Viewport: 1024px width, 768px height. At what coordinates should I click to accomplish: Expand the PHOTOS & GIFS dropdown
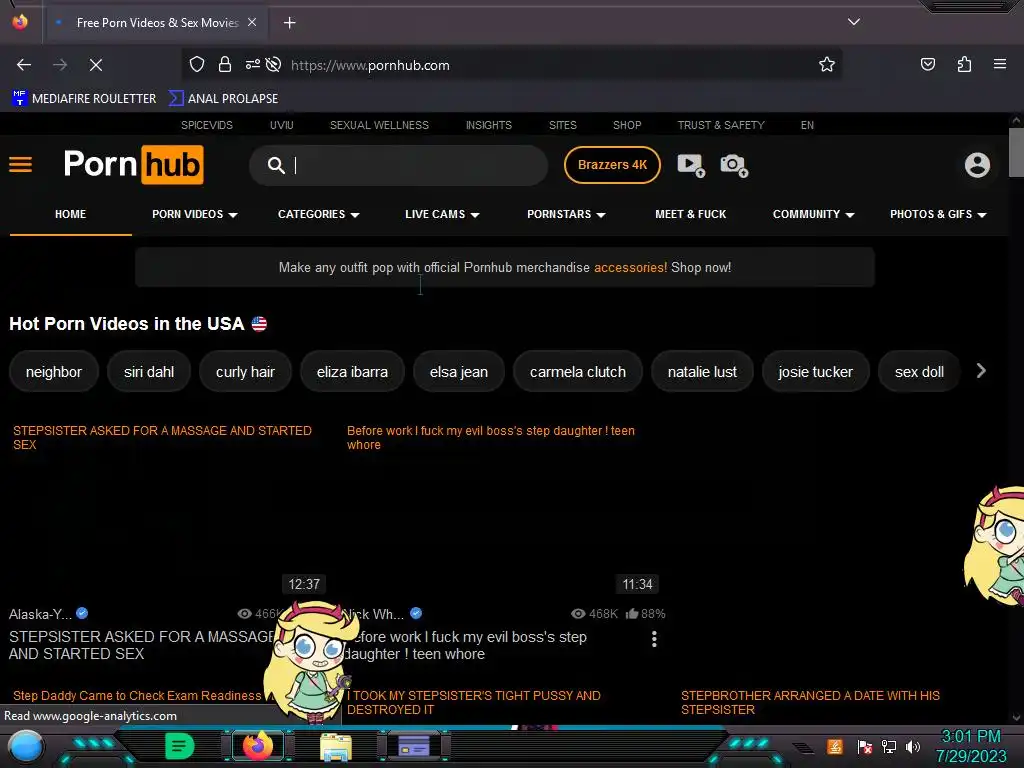[x=938, y=214]
